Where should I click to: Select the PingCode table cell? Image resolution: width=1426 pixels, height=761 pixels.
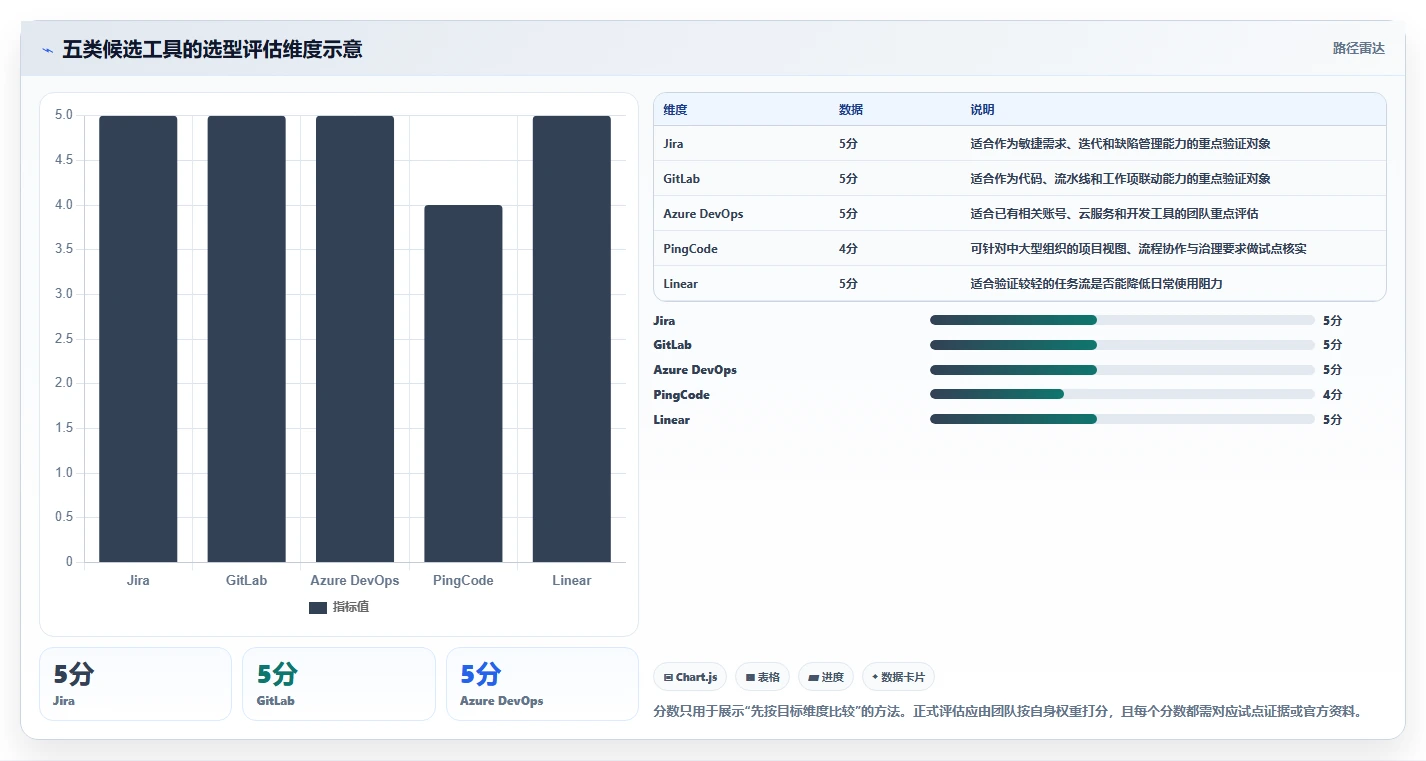coord(690,249)
